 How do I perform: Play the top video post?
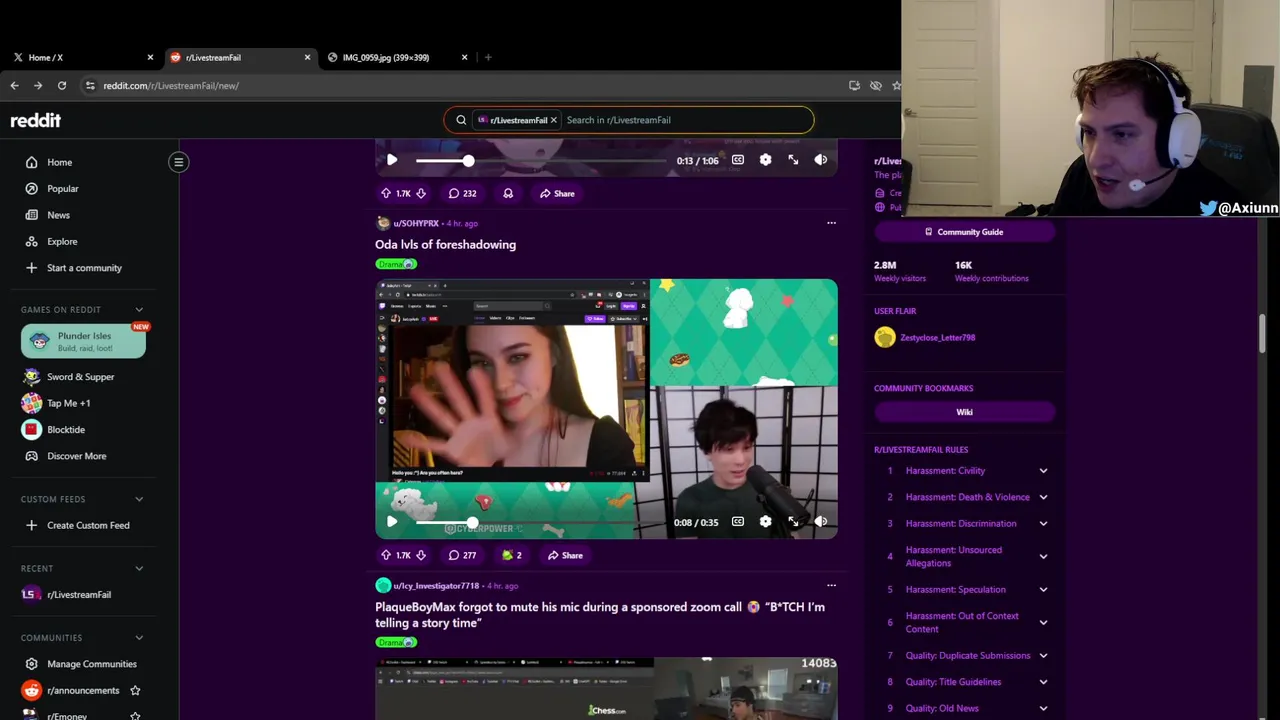click(x=392, y=160)
